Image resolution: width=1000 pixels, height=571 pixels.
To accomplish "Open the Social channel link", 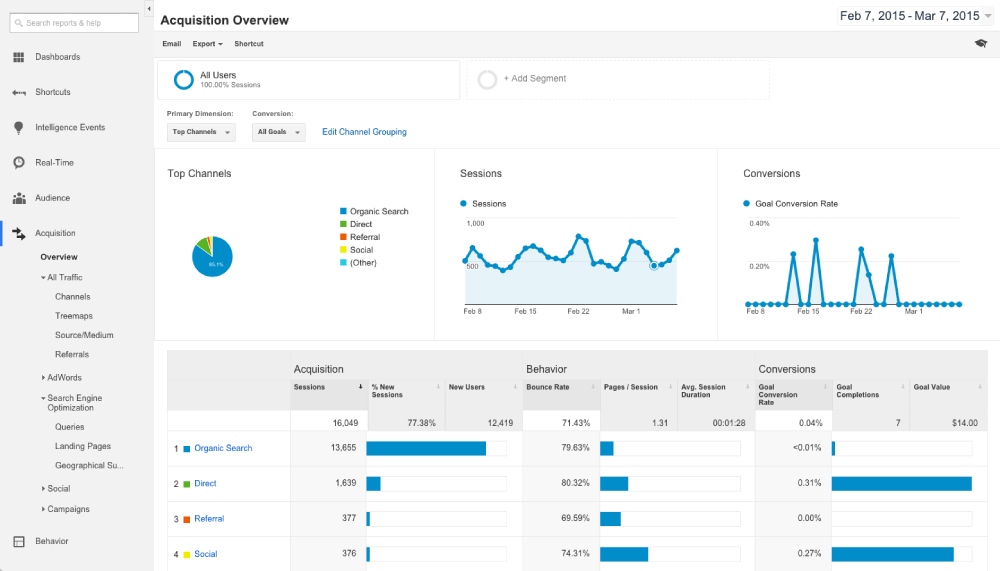I will (x=205, y=554).
